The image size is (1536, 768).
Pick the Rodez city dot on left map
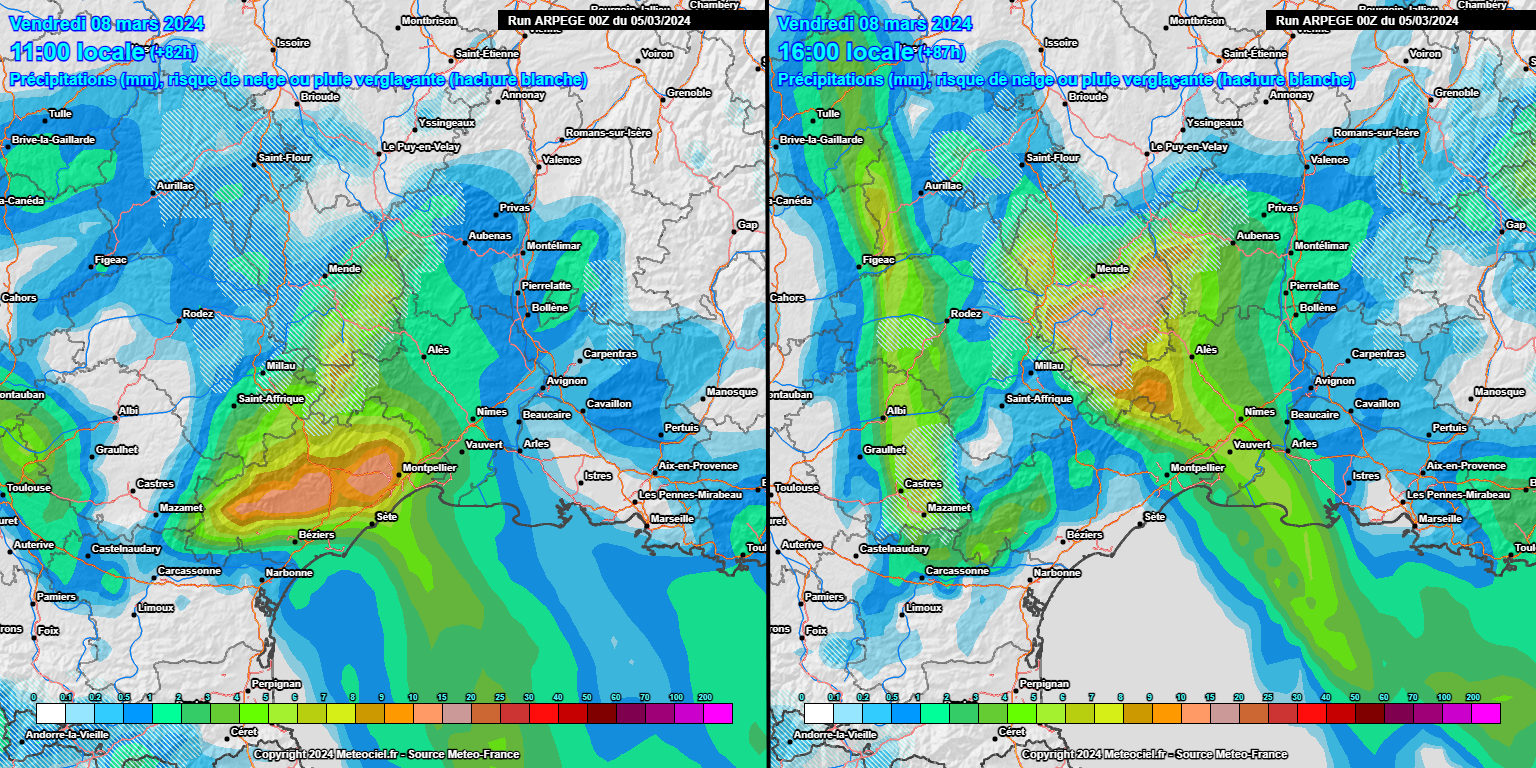click(x=180, y=322)
